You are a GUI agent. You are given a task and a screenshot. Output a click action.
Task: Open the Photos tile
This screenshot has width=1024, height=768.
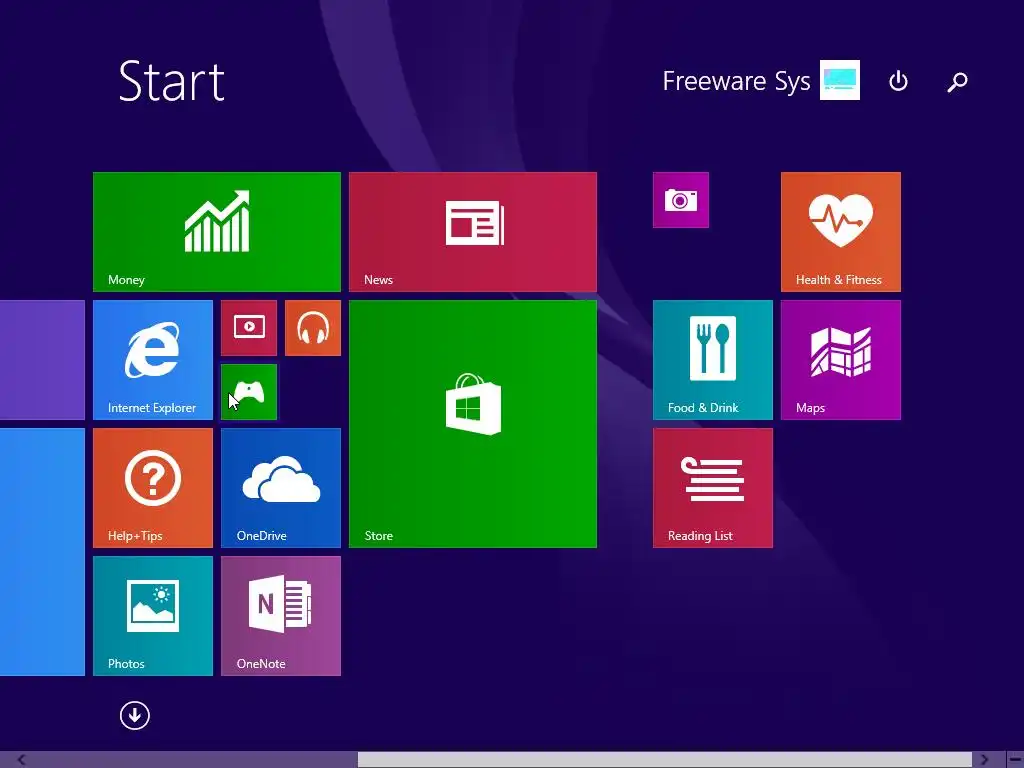pos(153,616)
